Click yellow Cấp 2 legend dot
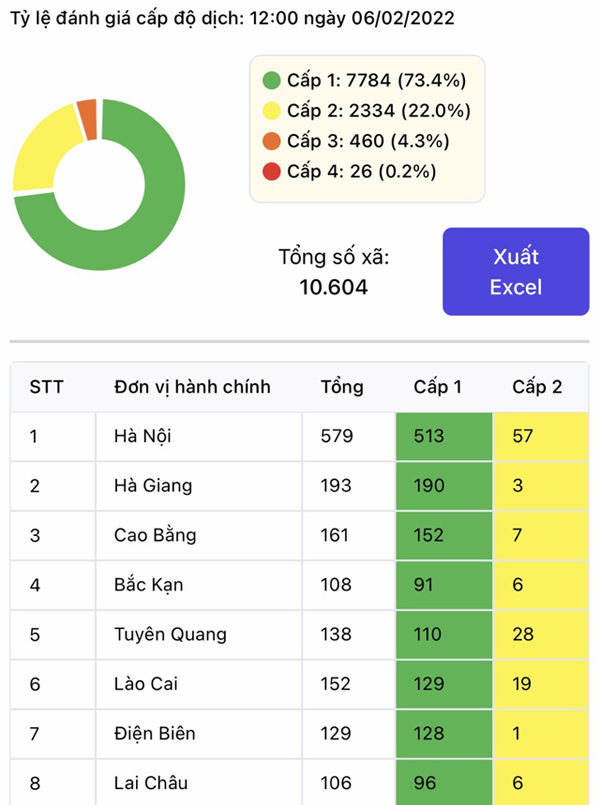Viewport: 600px width, 805px height. tap(271, 111)
